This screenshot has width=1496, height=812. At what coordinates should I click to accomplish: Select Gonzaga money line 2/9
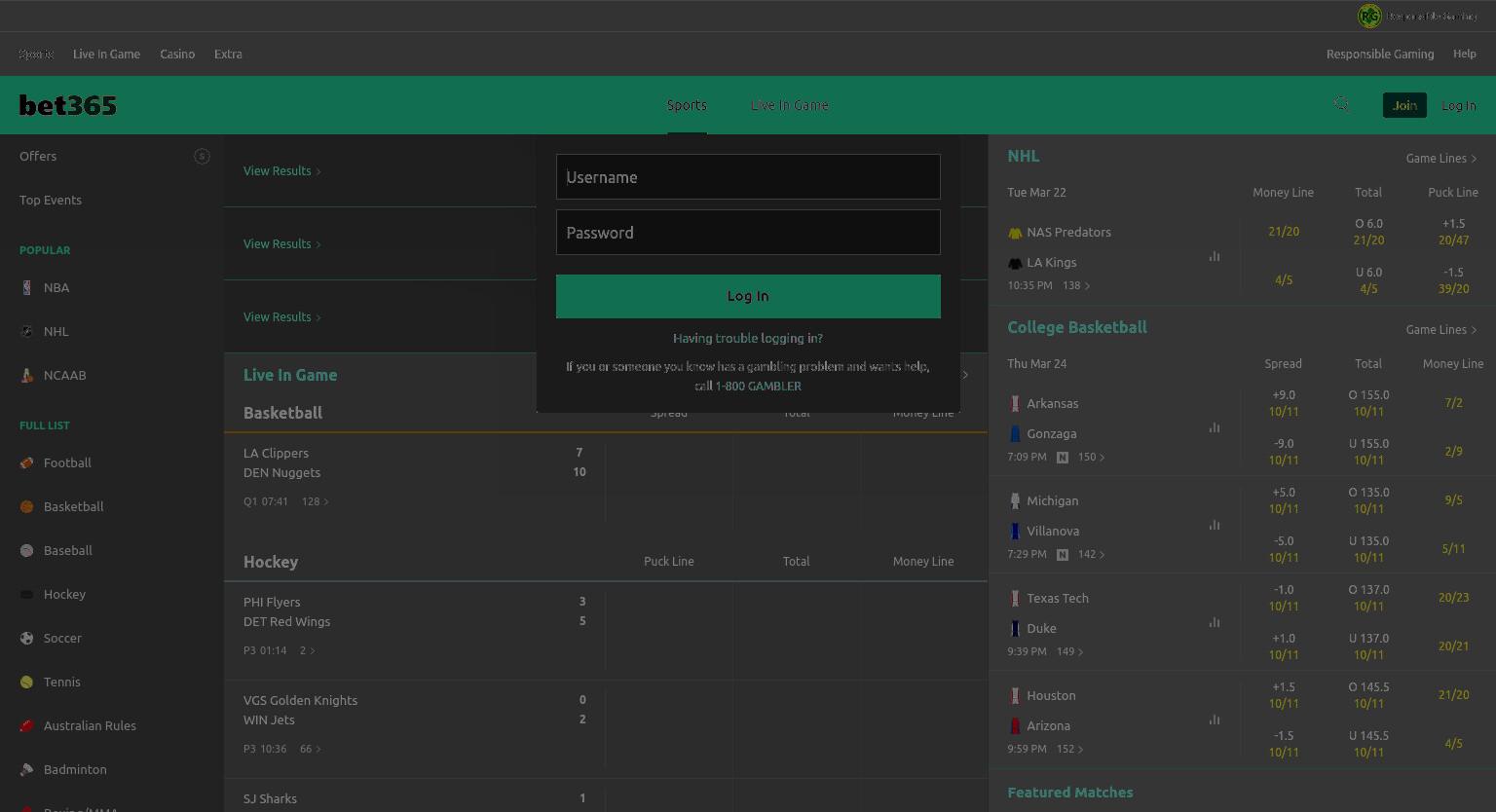tap(1453, 452)
